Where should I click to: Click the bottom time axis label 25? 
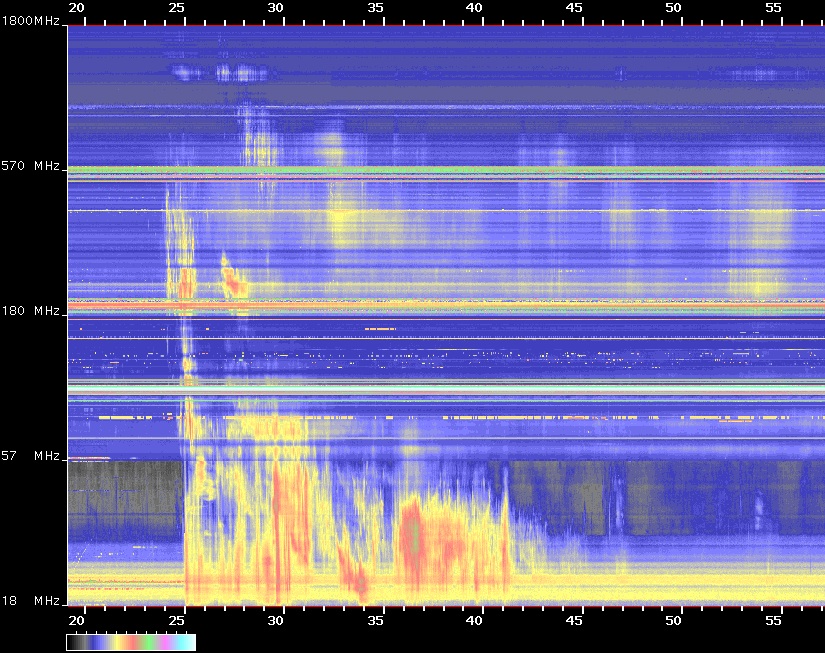(x=177, y=620)
